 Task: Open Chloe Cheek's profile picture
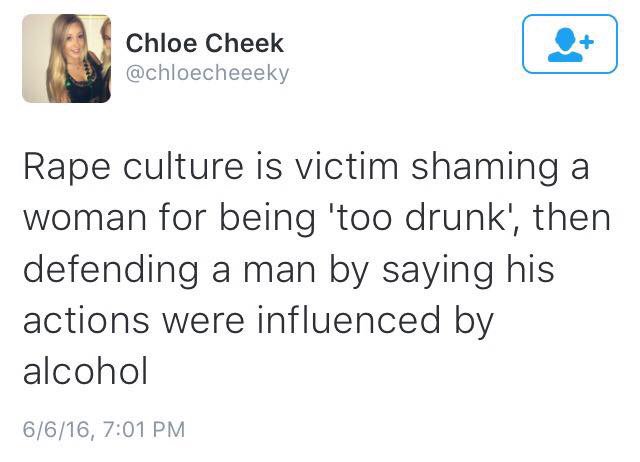pos(67,58)
